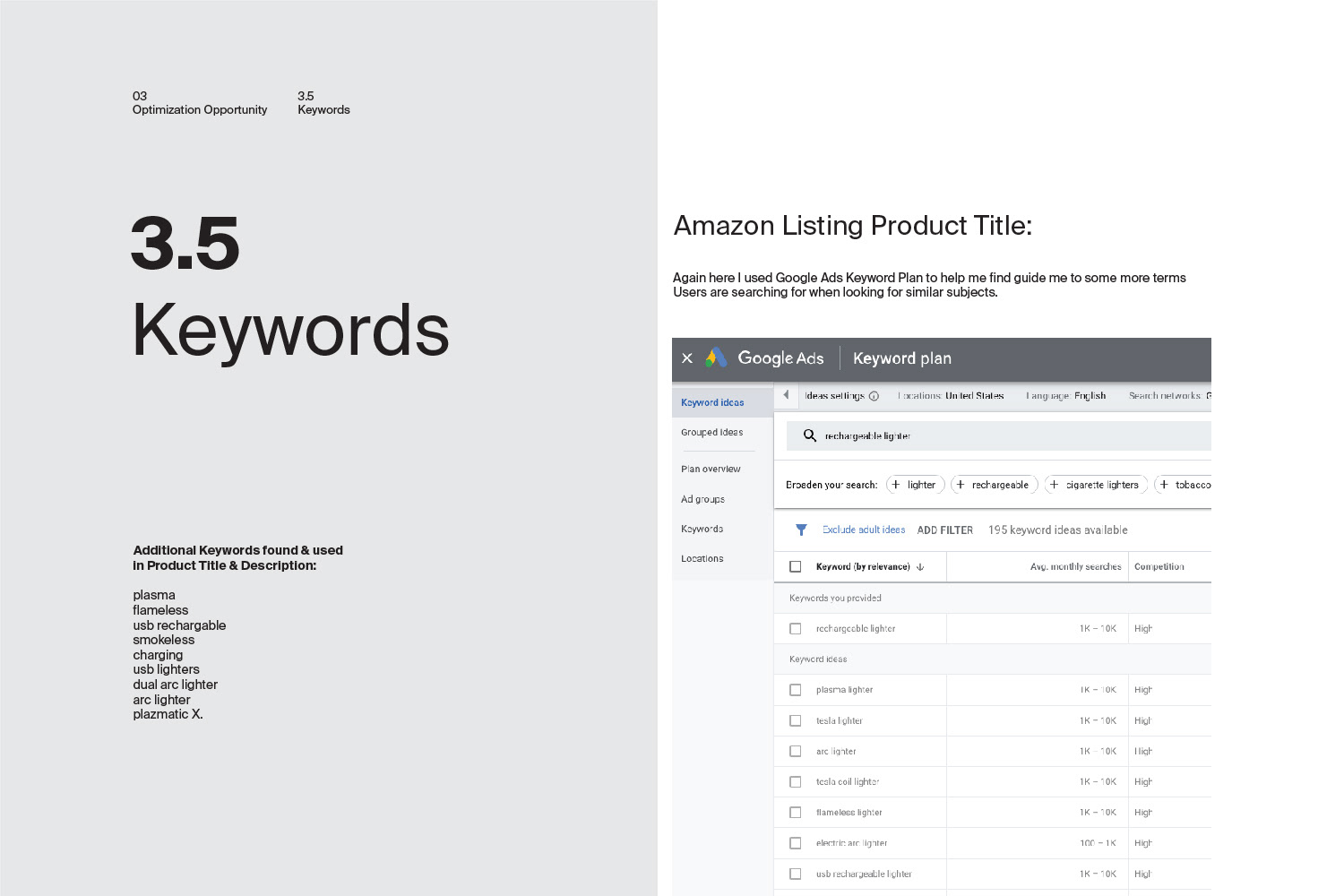Click the 'arc lighter' keyword text in table
Viewport: 1344px width, 896px height.
pyautogui.click(x=836, y=752)
